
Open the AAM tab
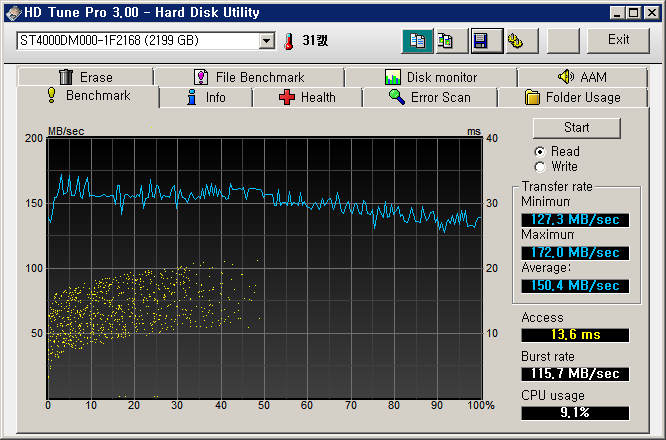coord(582,77)
